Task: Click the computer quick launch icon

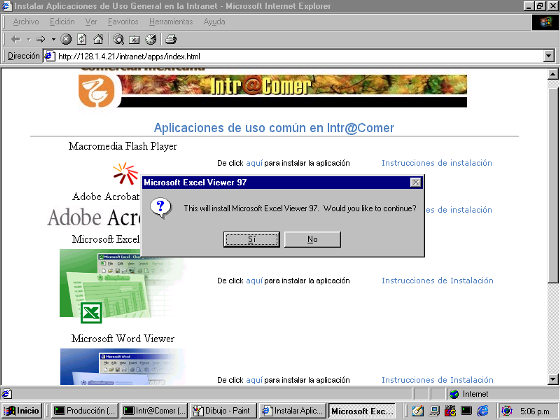Action: 434,411
